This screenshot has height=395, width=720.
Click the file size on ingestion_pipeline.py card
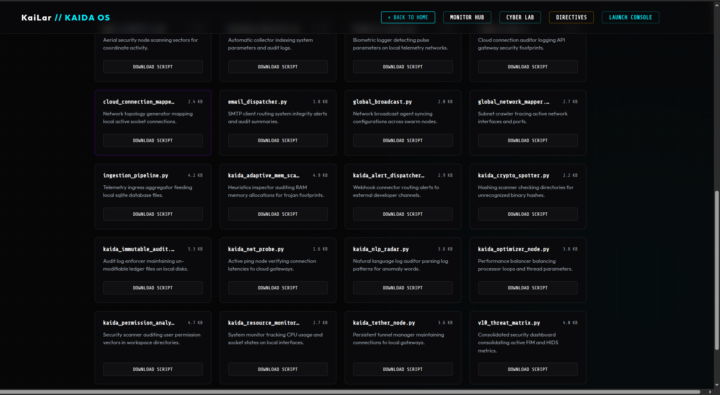(195, 175)
